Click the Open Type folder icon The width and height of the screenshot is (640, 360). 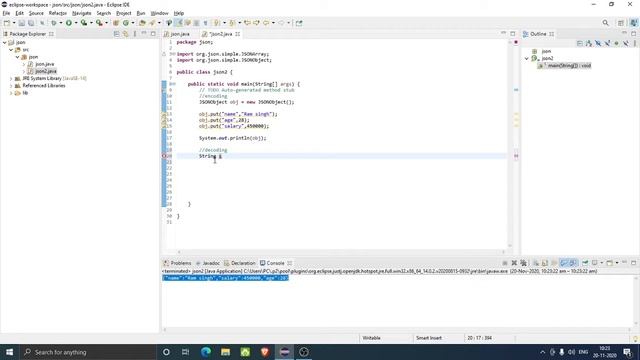point(142,23)
